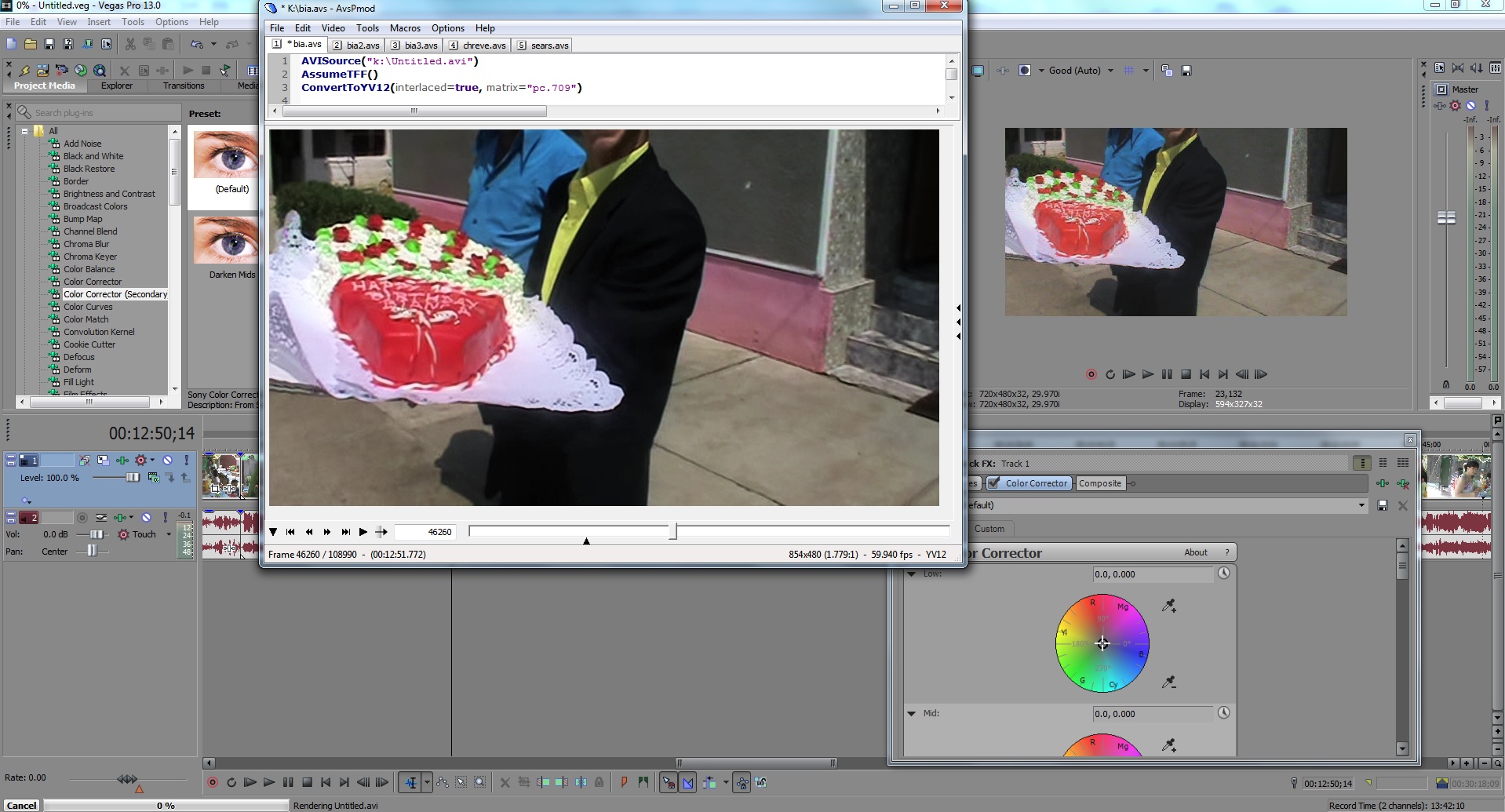Select the Zoom Edit tool magnifier
This screenshot has height=812, width=1505.
(x=480, y=782)
